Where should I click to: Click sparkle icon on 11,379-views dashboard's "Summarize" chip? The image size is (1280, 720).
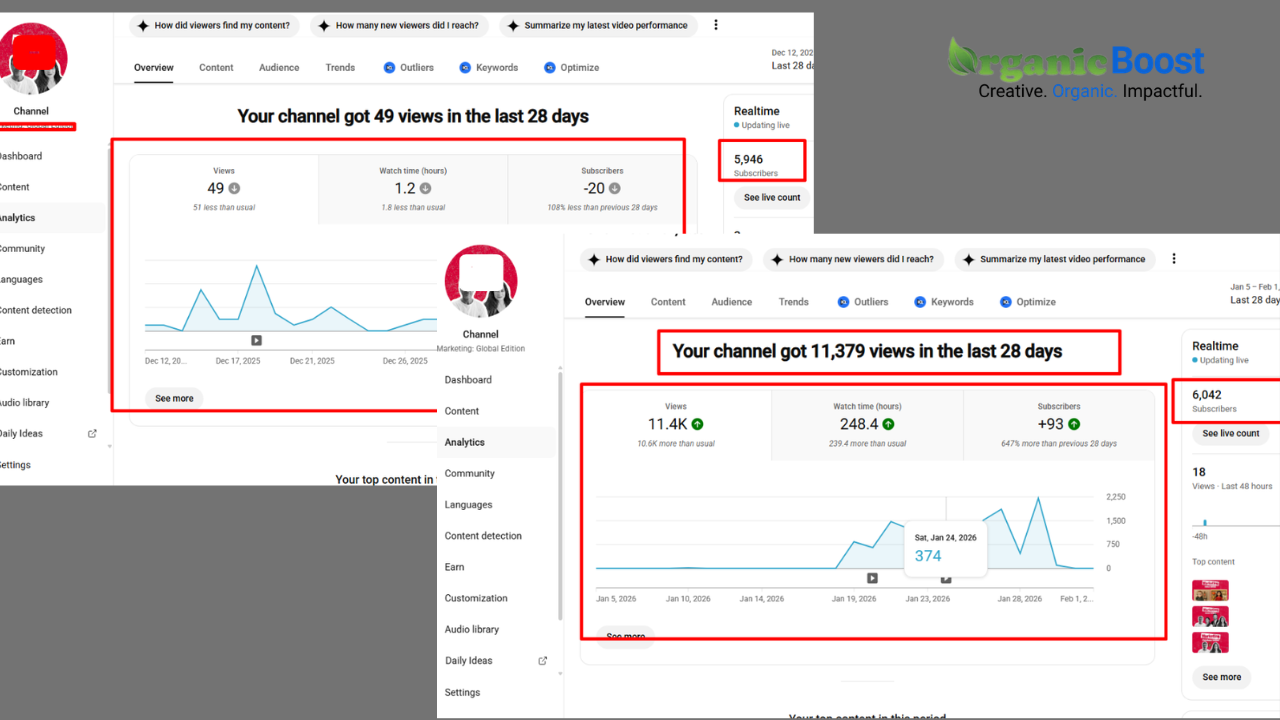(967, 259)
